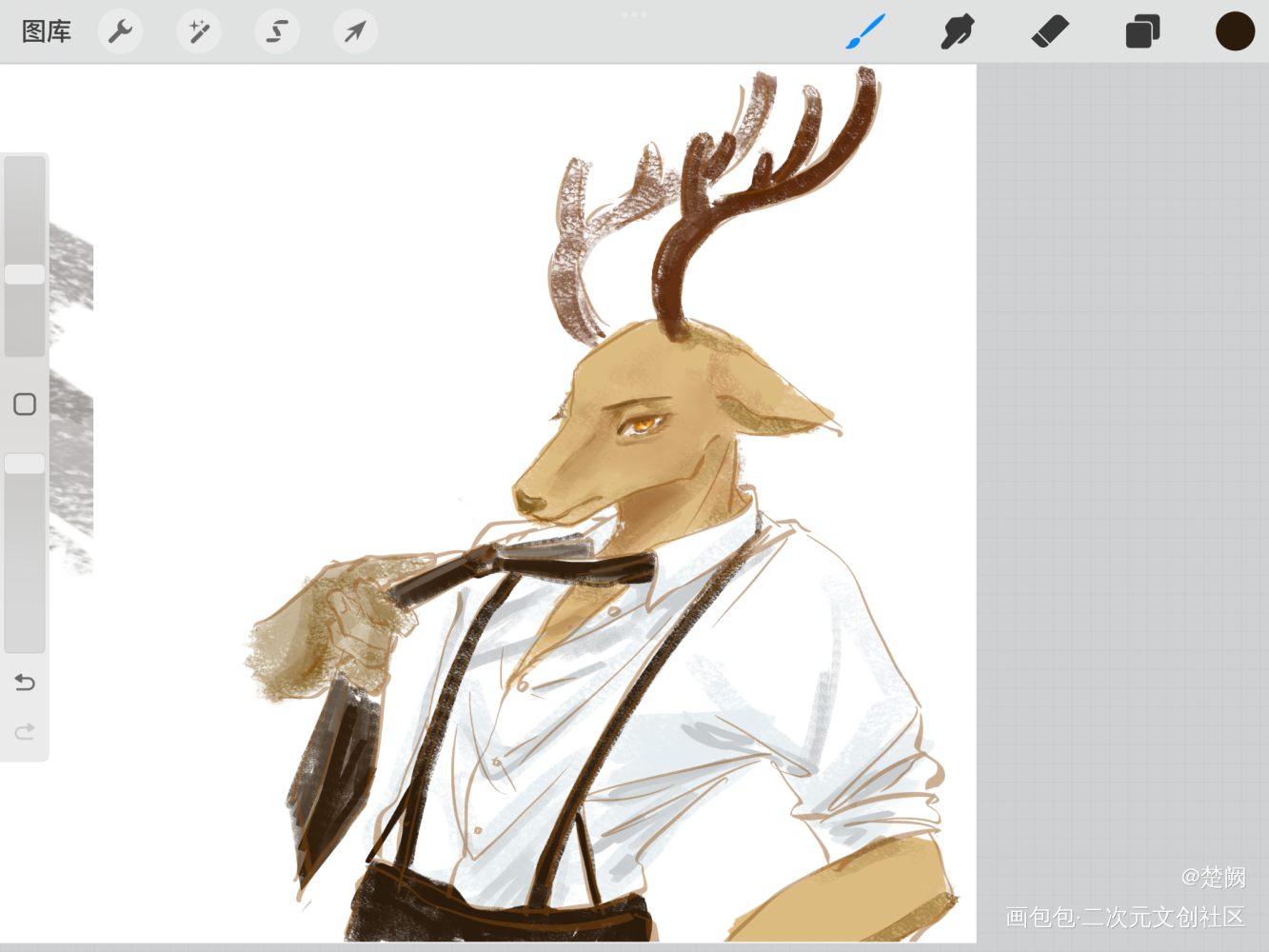The height and width of the screenshot is (952, 1269).
Task: Open the Adjustments magic wand menu
Action: pyautogui.click(x=199, y=31)
